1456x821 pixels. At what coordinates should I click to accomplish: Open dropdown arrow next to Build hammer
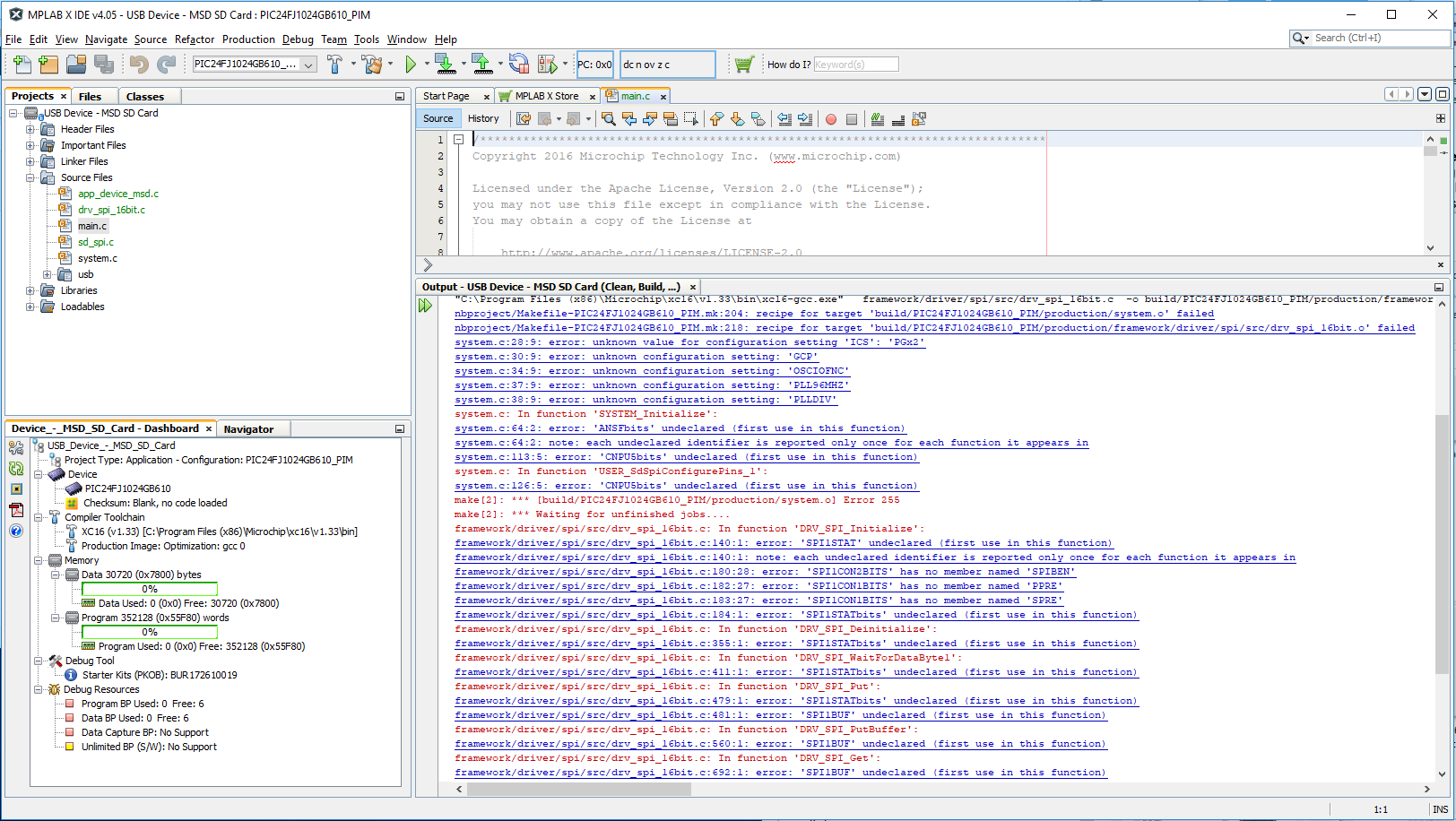pos(352,64)
